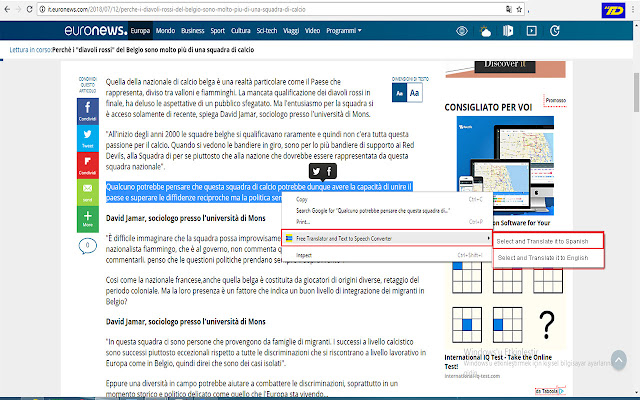Click the Taboola icon at bottom right
This screenshot has width=640, height=400.
point(562,391)
